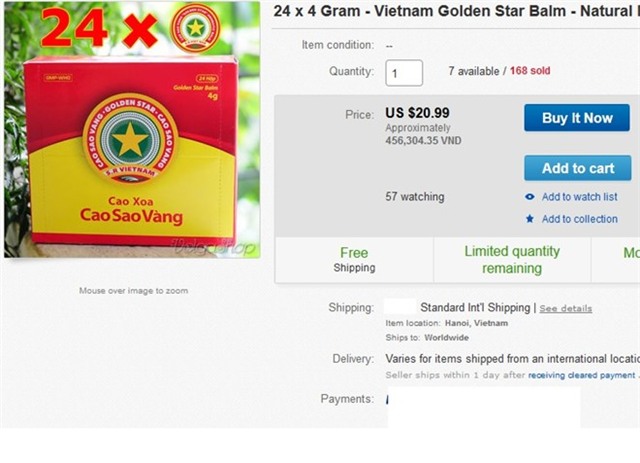Screen dimensions: 640x463
Task: Focus the Quantity input field
Action: coord(404,73)
